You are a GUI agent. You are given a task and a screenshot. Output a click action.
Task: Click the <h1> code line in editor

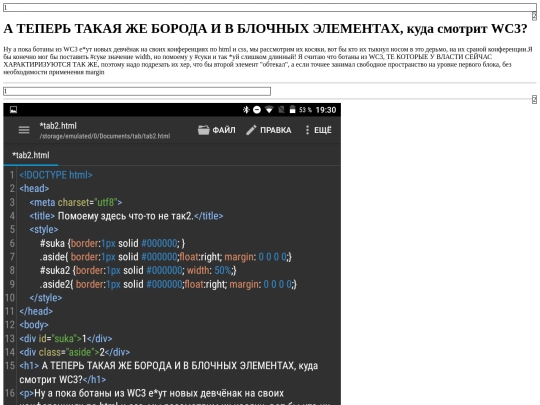(x=169, y=372)
